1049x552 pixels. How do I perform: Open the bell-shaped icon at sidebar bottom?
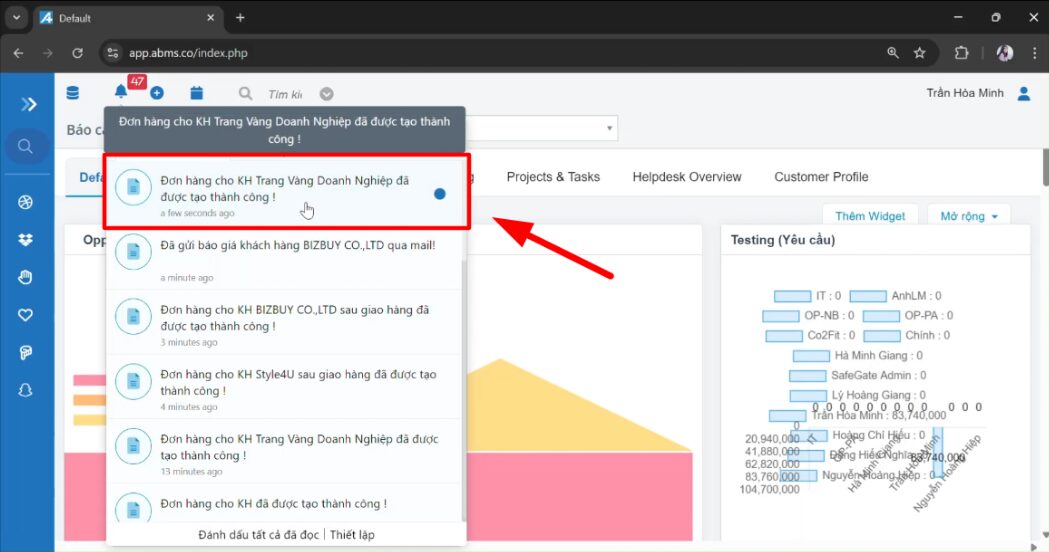pyautogui.click(x=25, y=390)
